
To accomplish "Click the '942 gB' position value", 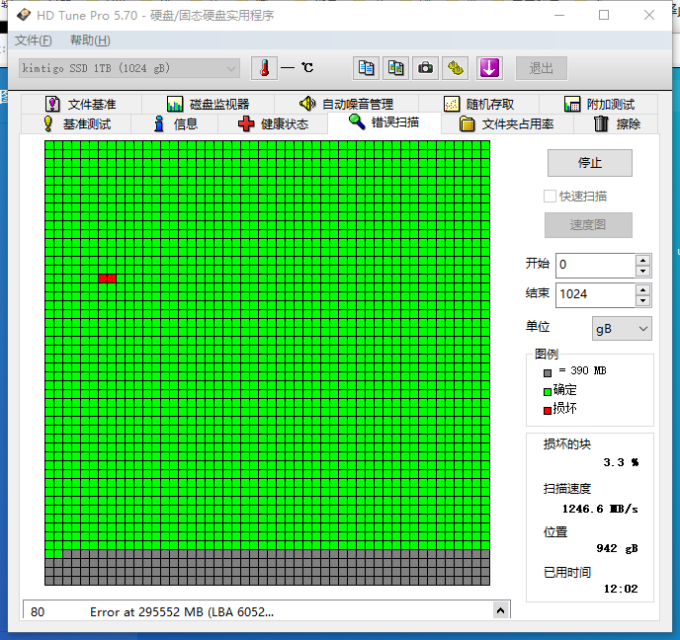I will click(617, 549).
